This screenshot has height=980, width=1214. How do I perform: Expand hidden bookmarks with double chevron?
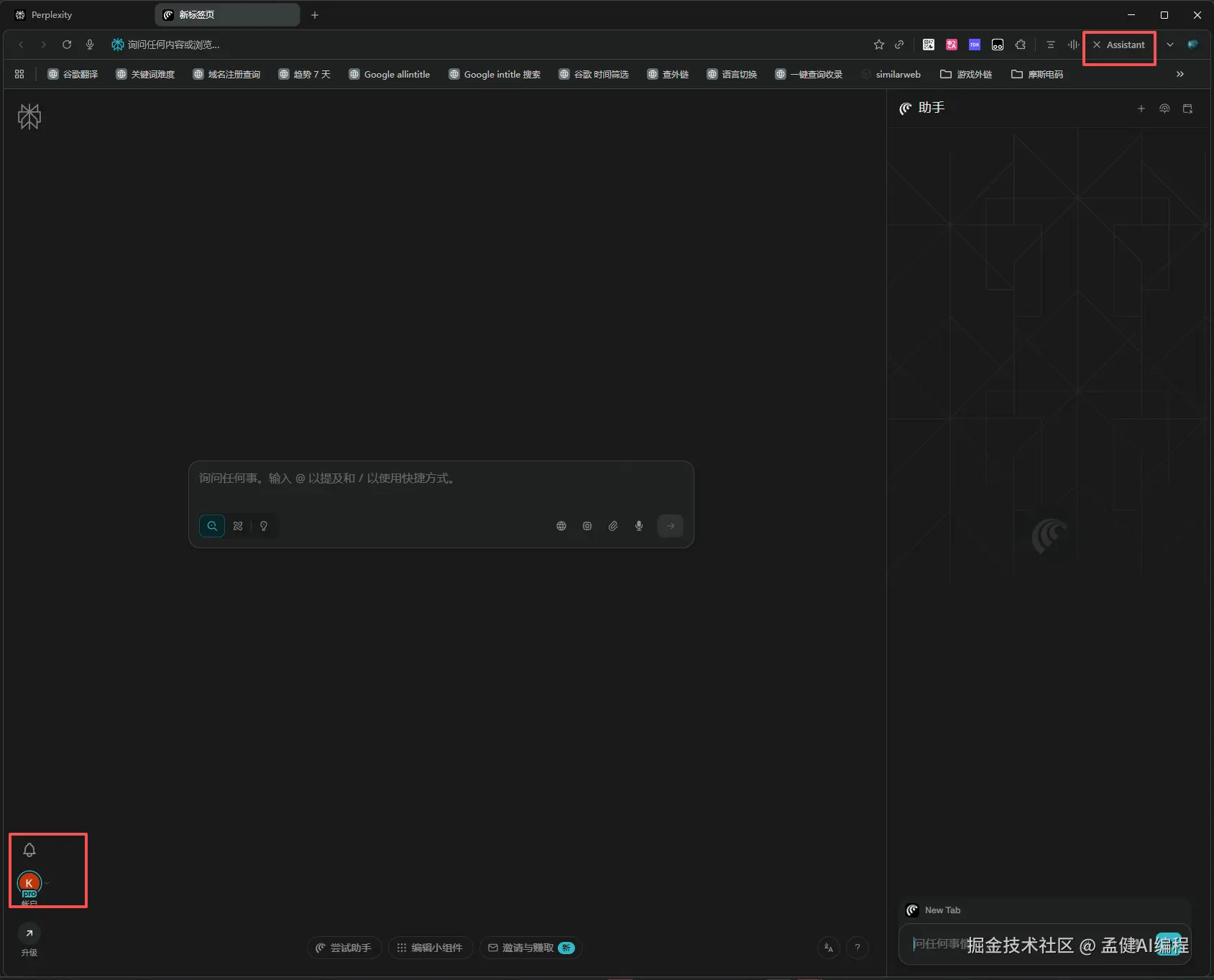[x=1179, y=74]
